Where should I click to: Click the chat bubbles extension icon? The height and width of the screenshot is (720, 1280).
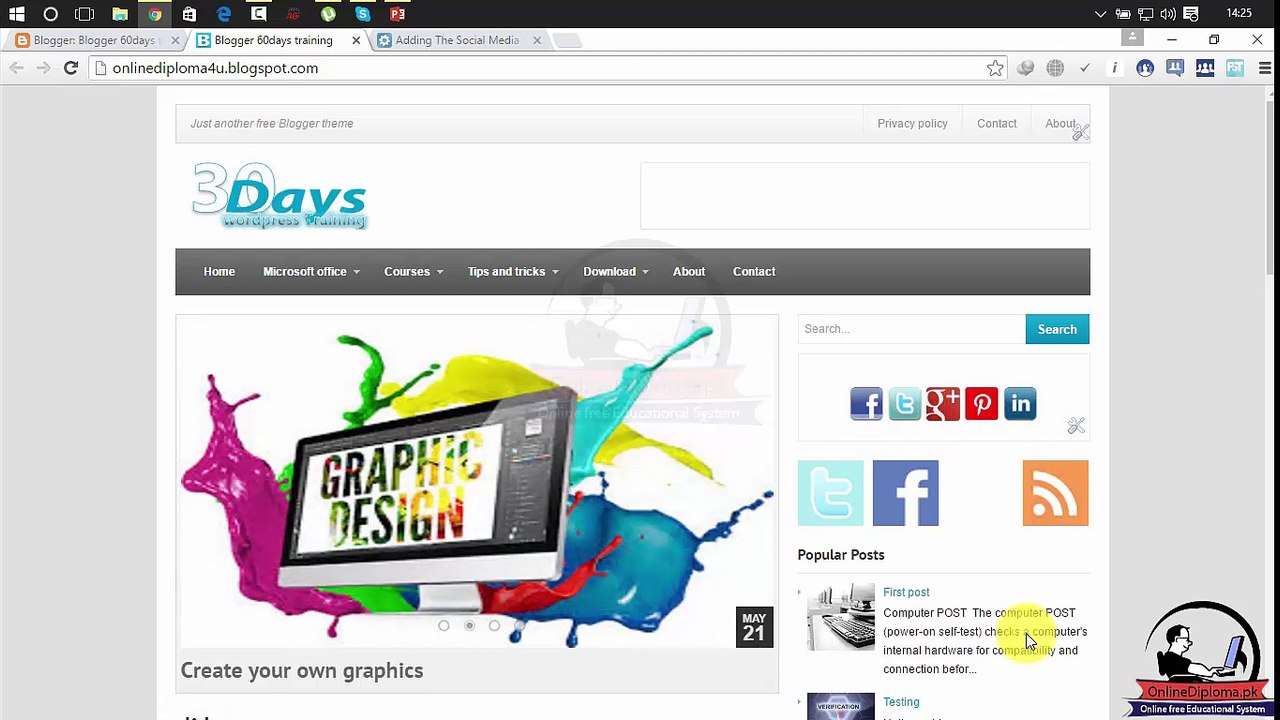click(1175, 68)
